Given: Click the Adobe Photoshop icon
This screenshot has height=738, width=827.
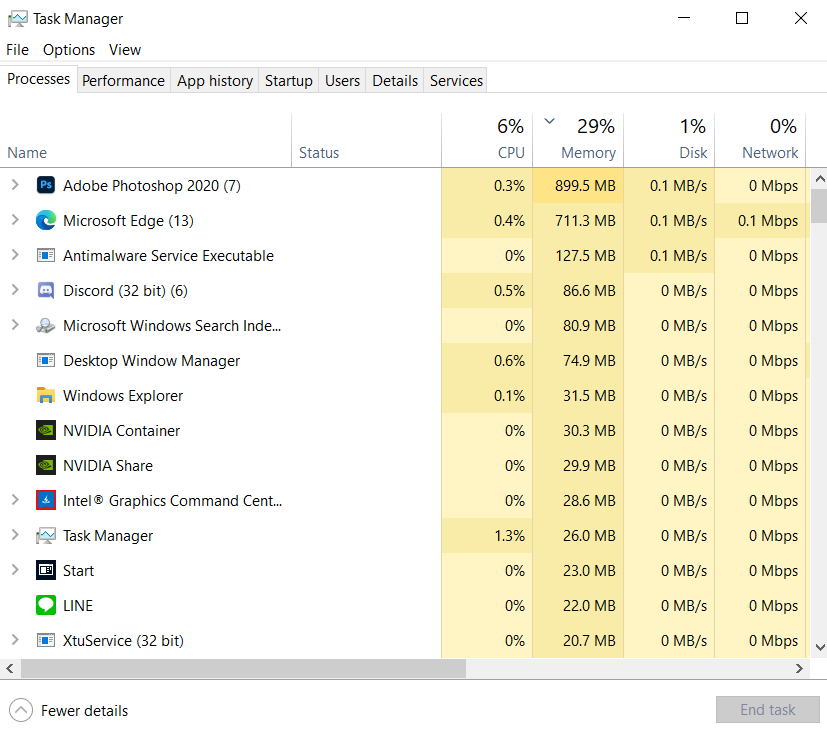Looking at the screenshot, I should tap(46, 185).
